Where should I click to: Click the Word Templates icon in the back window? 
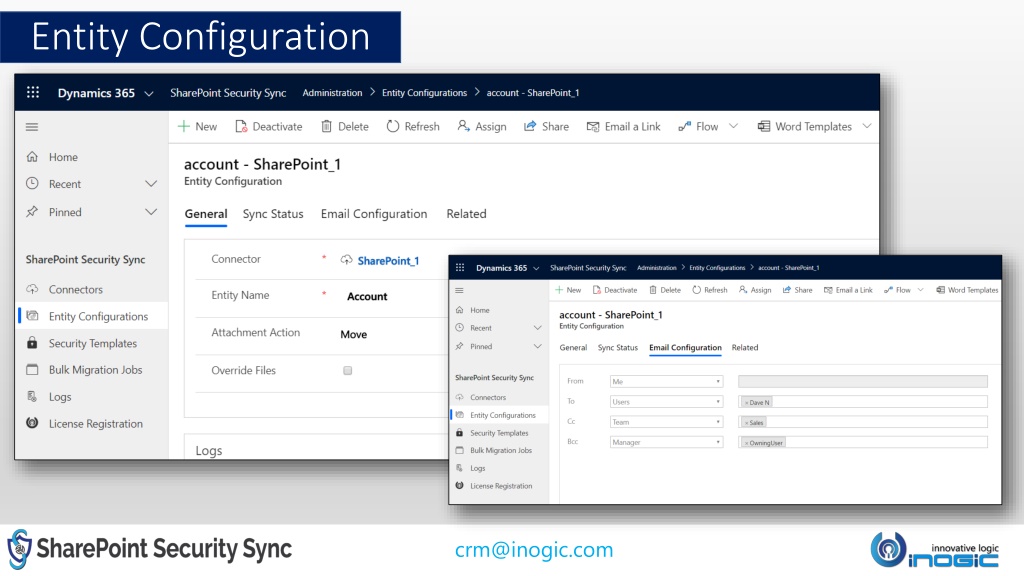click(763, 126)
